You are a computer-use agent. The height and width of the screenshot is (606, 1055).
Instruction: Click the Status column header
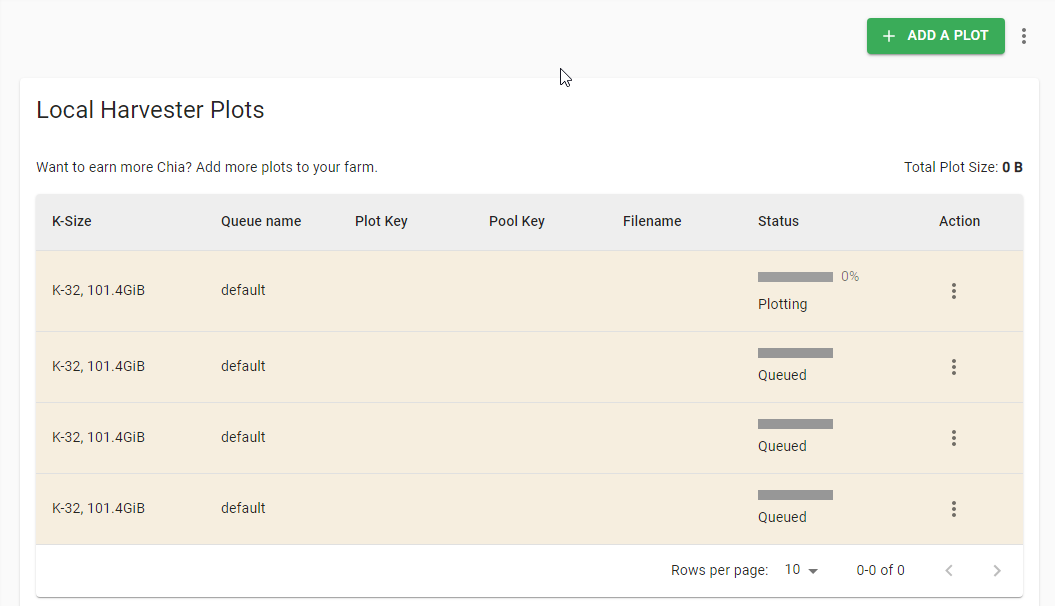pos(778,221)
